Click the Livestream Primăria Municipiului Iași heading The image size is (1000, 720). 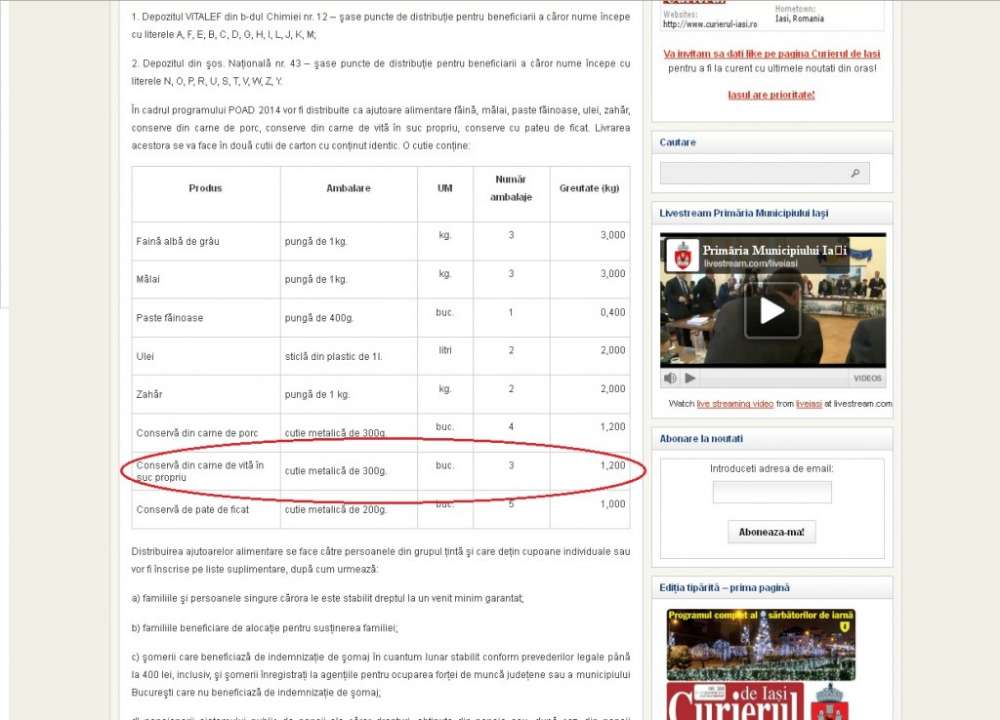[744, 213]
